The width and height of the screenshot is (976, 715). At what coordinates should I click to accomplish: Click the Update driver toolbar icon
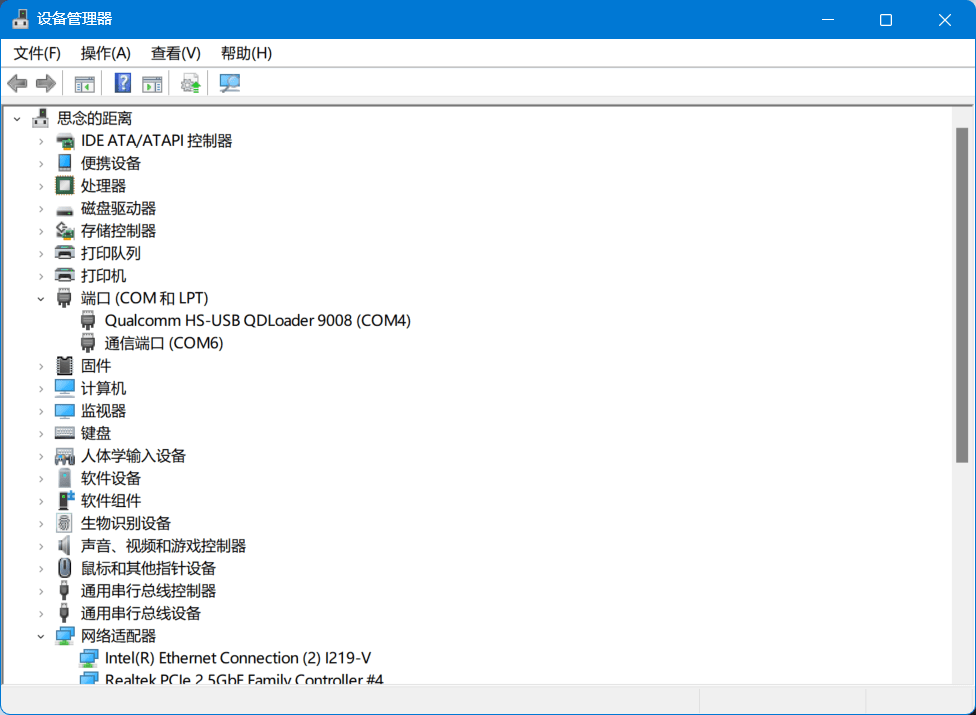click(190, 84)
